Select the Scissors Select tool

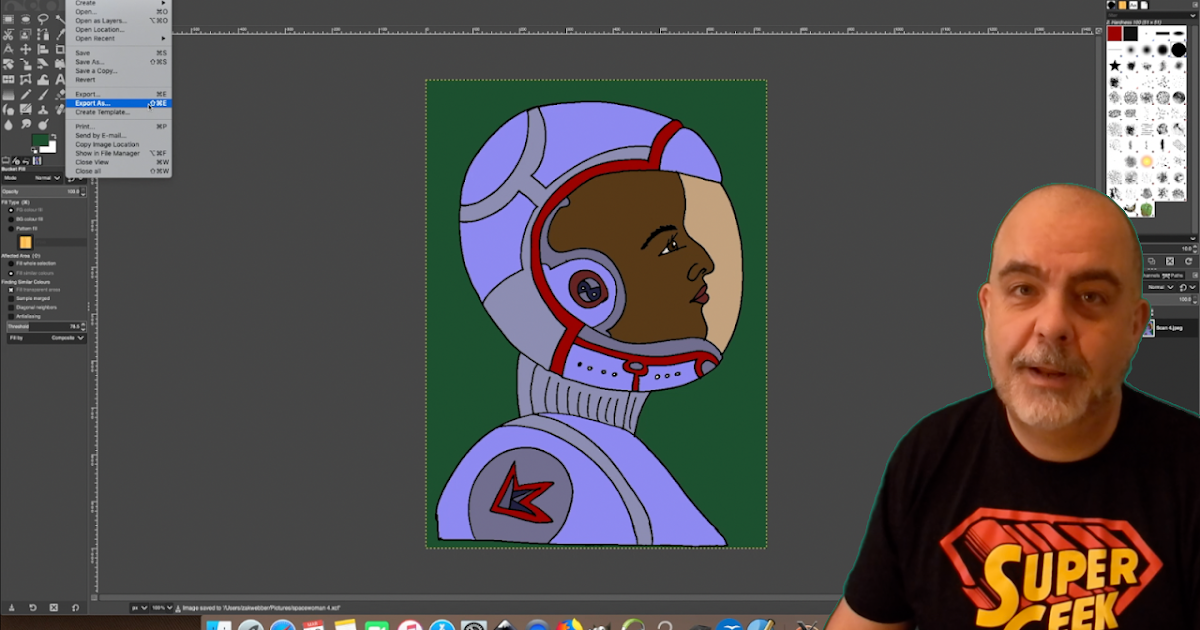click(x=8, y=35)
